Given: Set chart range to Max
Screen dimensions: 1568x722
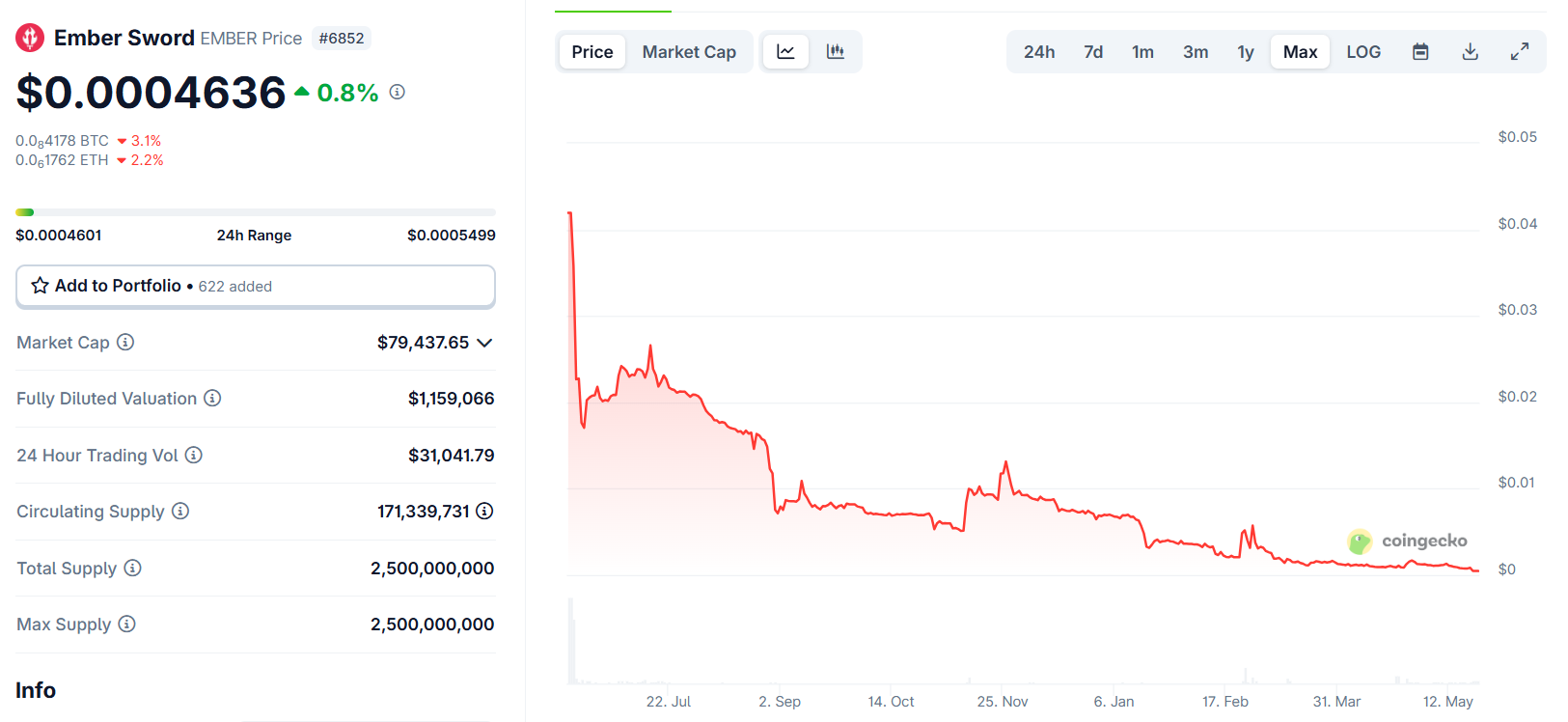Looking at the screenshot, I should click(x=1300, y=52).
